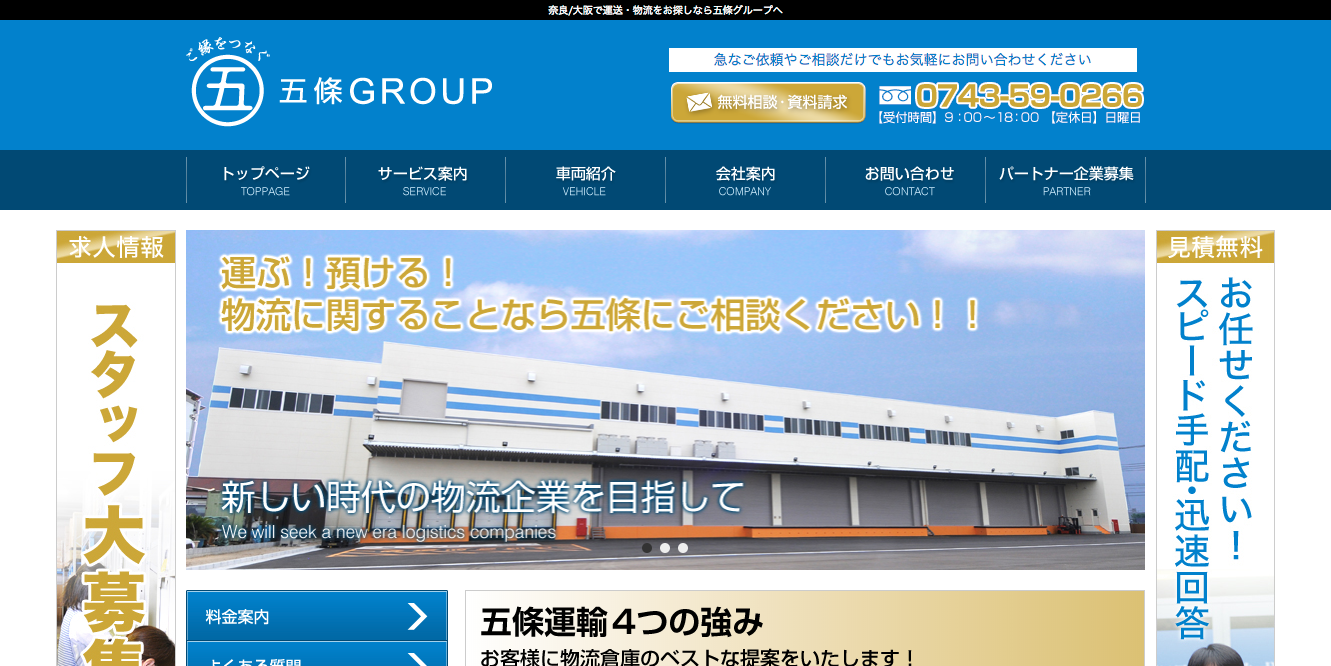The image size is (1331, 666).
Task: Open トップページ in the navigation bar
Action: pos(266,180)
